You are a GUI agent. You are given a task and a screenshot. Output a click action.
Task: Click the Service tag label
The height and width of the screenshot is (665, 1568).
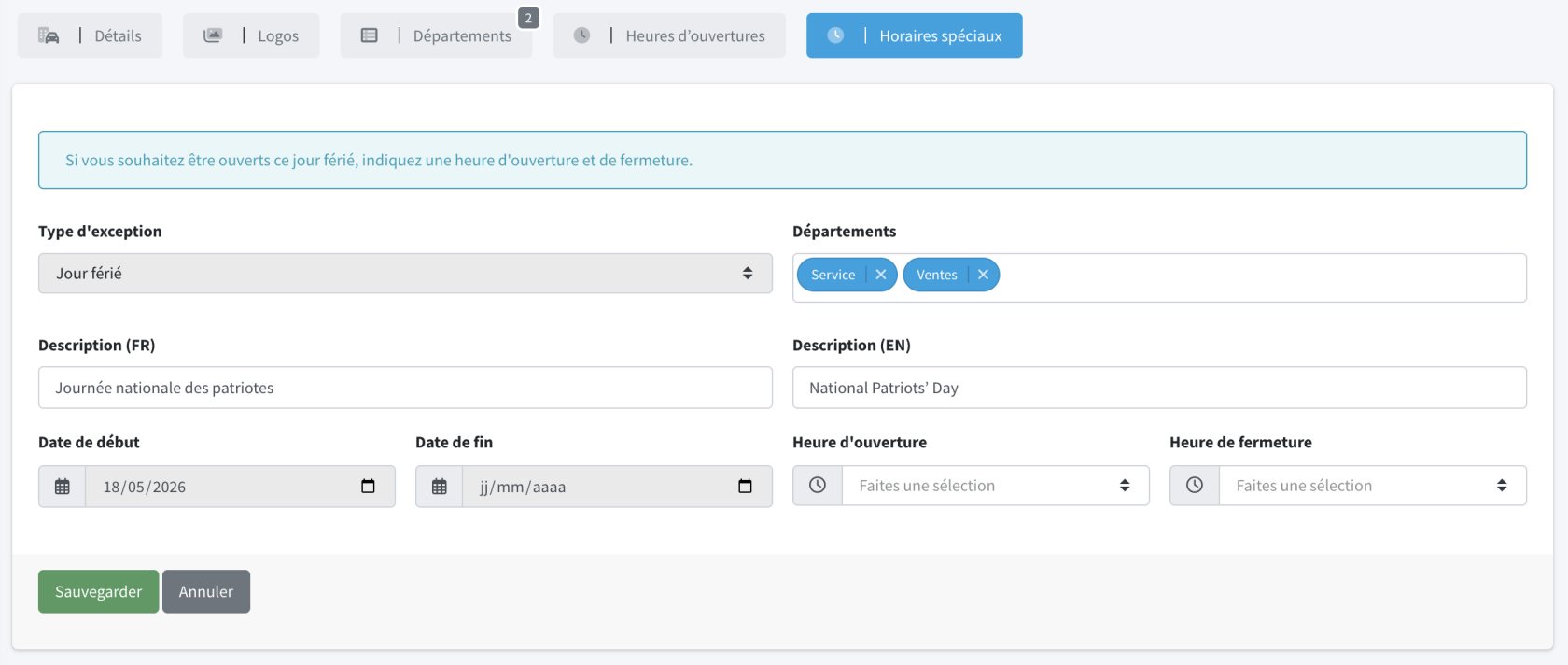coord(833,275)
